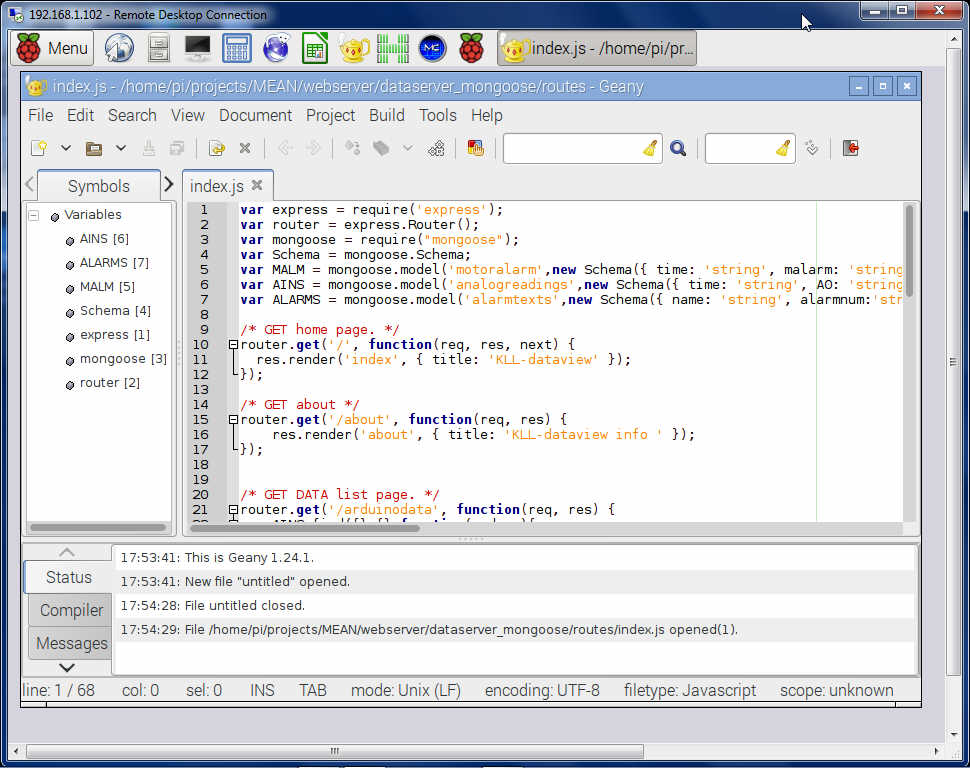
Task: Click the open file folder icon
Action: coord(94,148)
